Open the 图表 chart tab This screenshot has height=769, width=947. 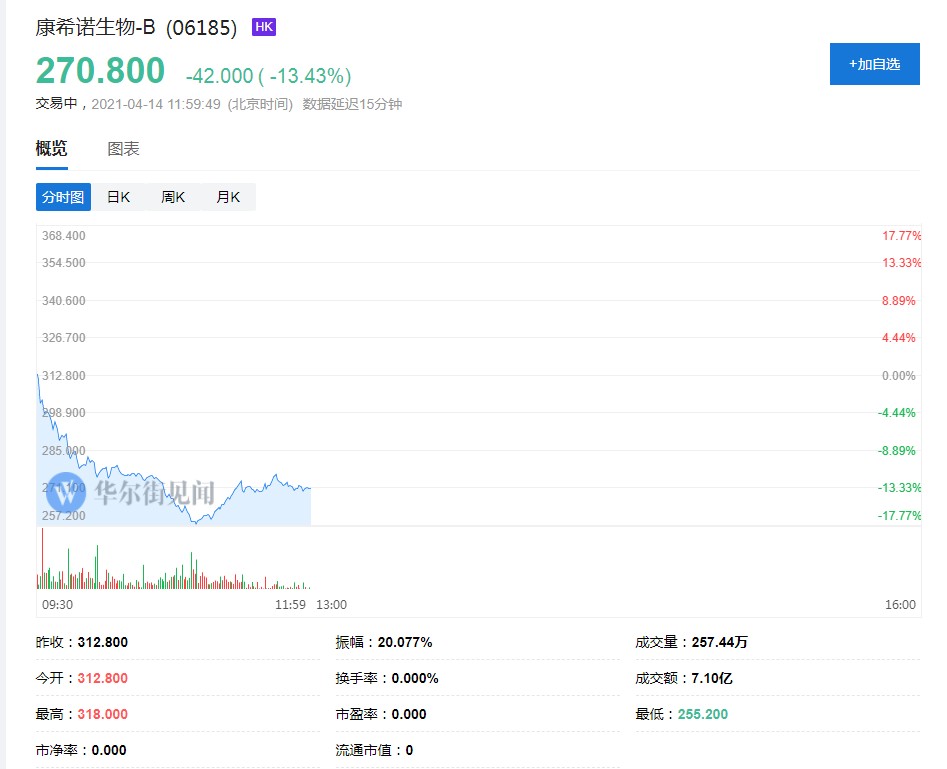123,149
